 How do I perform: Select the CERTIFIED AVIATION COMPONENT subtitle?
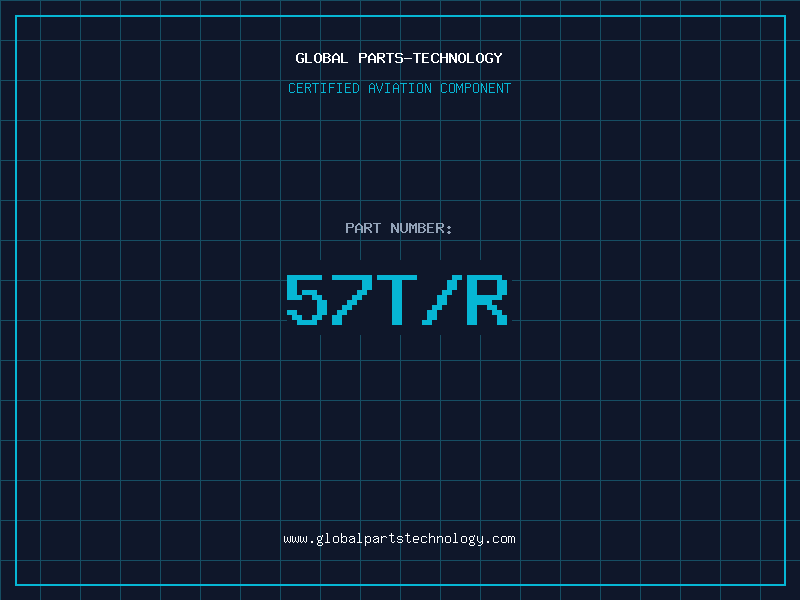(399, 88)
